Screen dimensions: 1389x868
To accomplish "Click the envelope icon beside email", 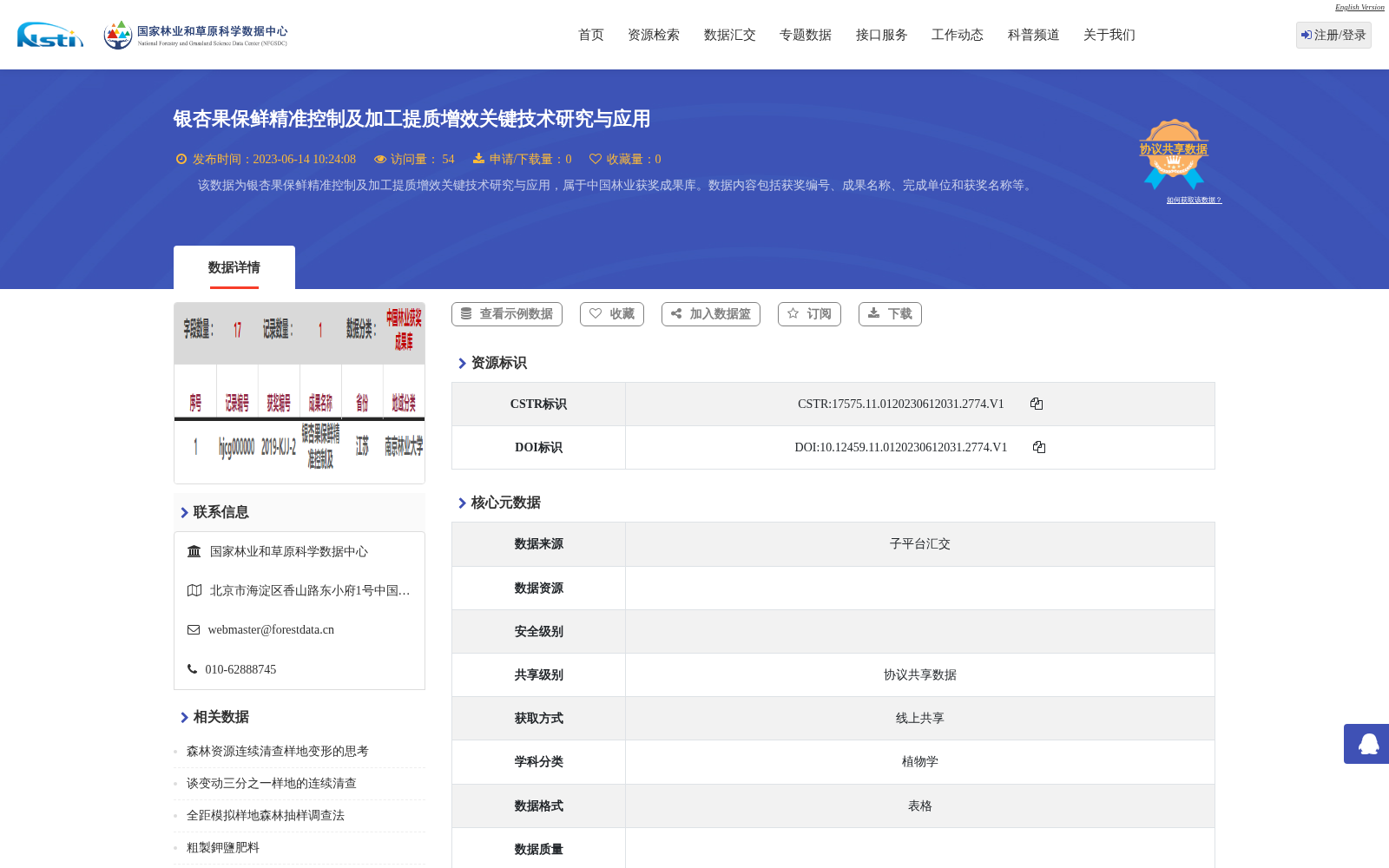I will (194, 630).
